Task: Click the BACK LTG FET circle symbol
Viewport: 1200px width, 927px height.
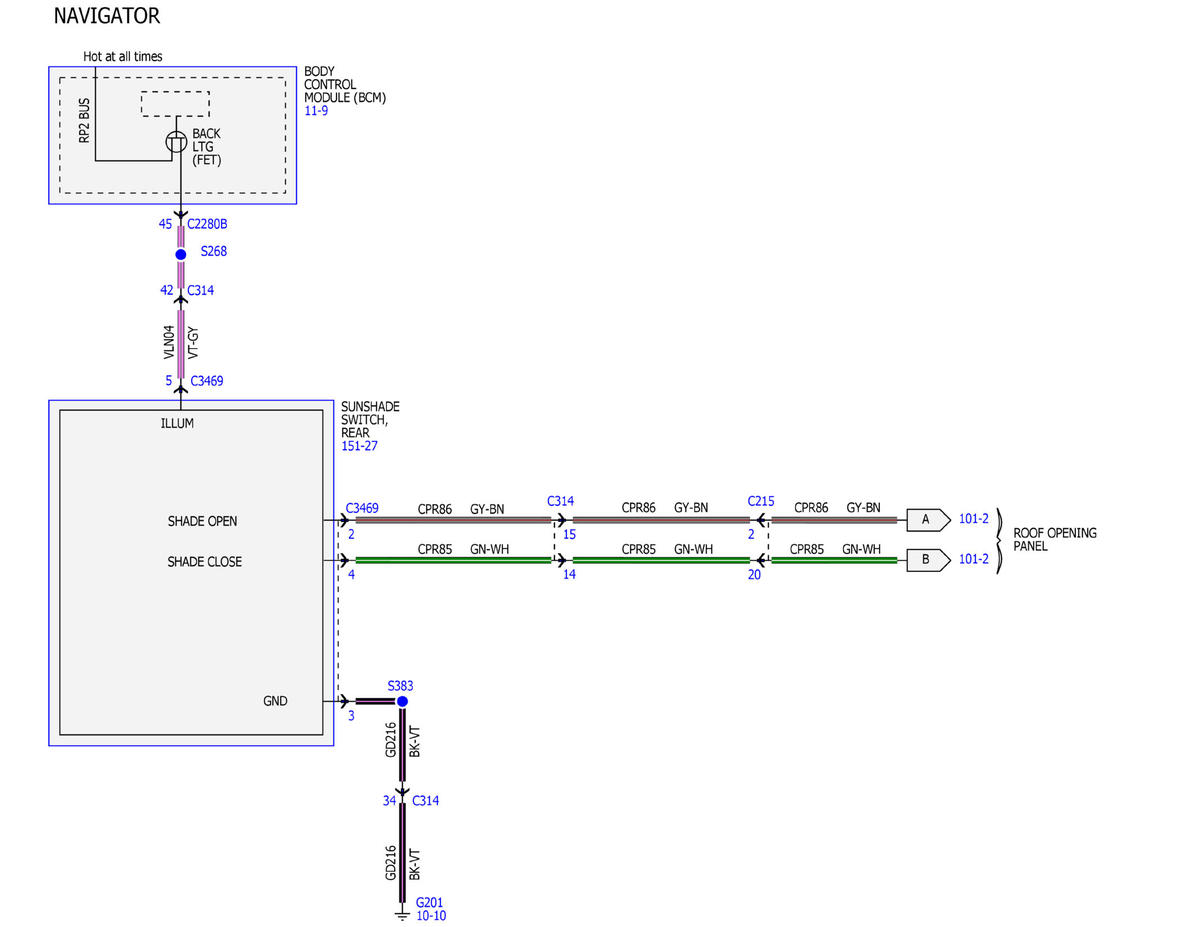Action: click(x=176, y=142)
